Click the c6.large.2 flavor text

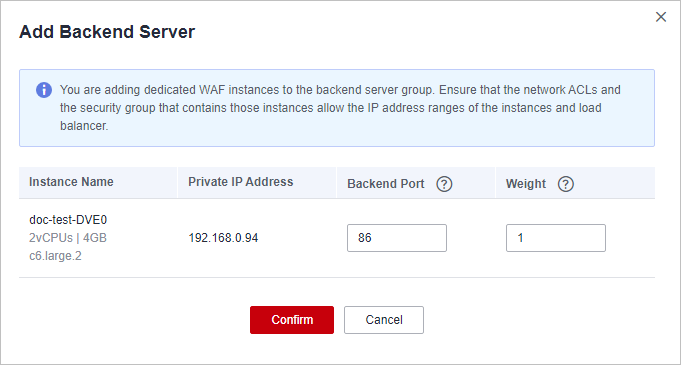point(55,256)
